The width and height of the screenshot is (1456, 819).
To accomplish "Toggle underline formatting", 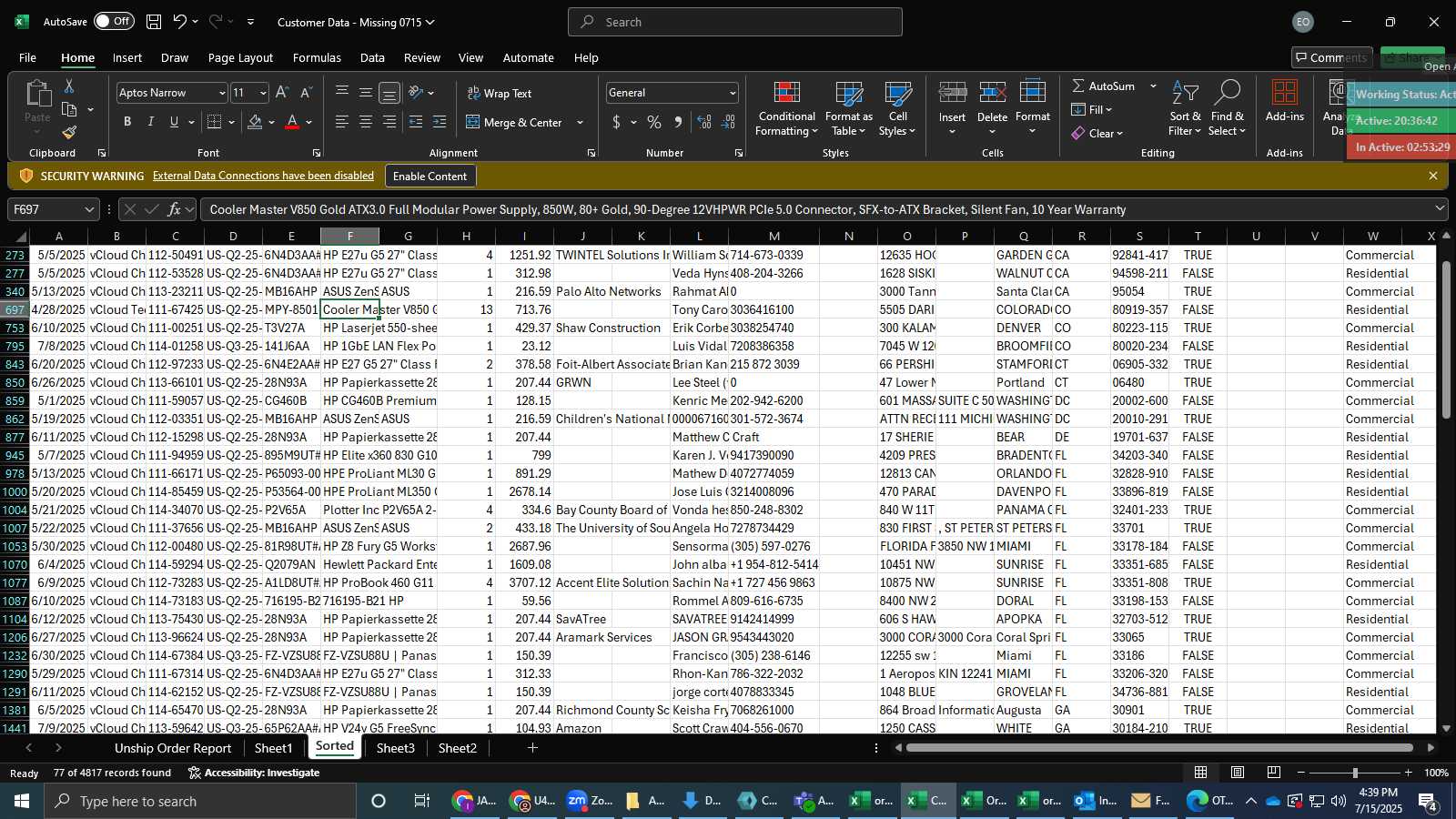I will click(x=174, y=122).
